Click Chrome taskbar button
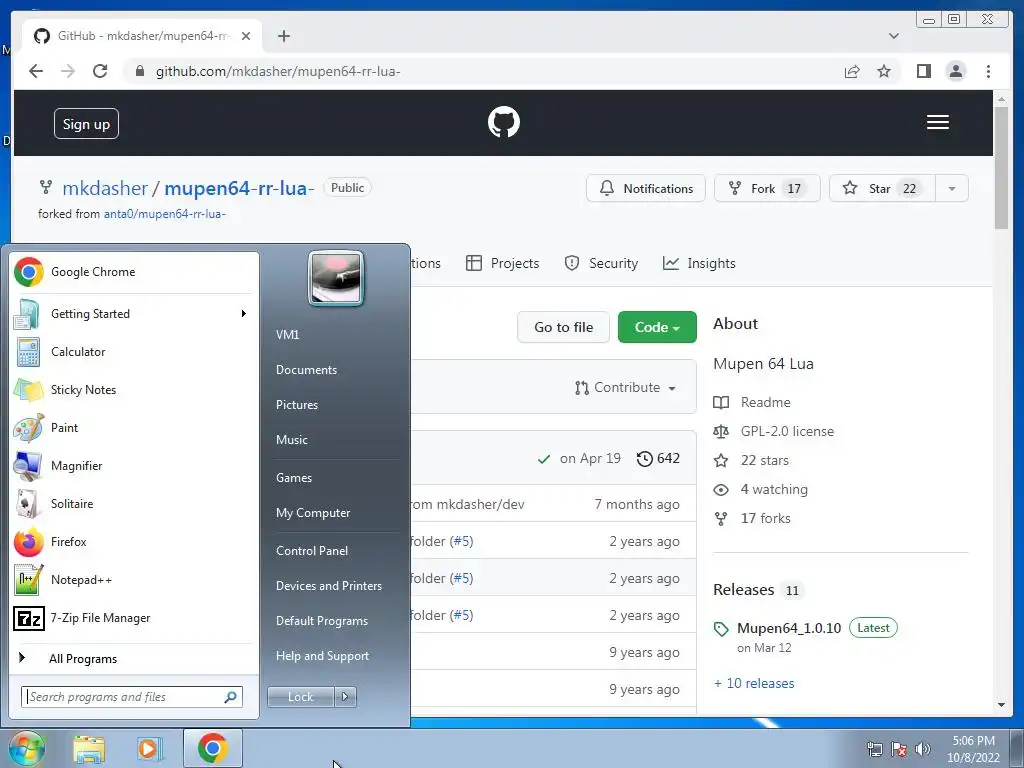 coord(213,748)
